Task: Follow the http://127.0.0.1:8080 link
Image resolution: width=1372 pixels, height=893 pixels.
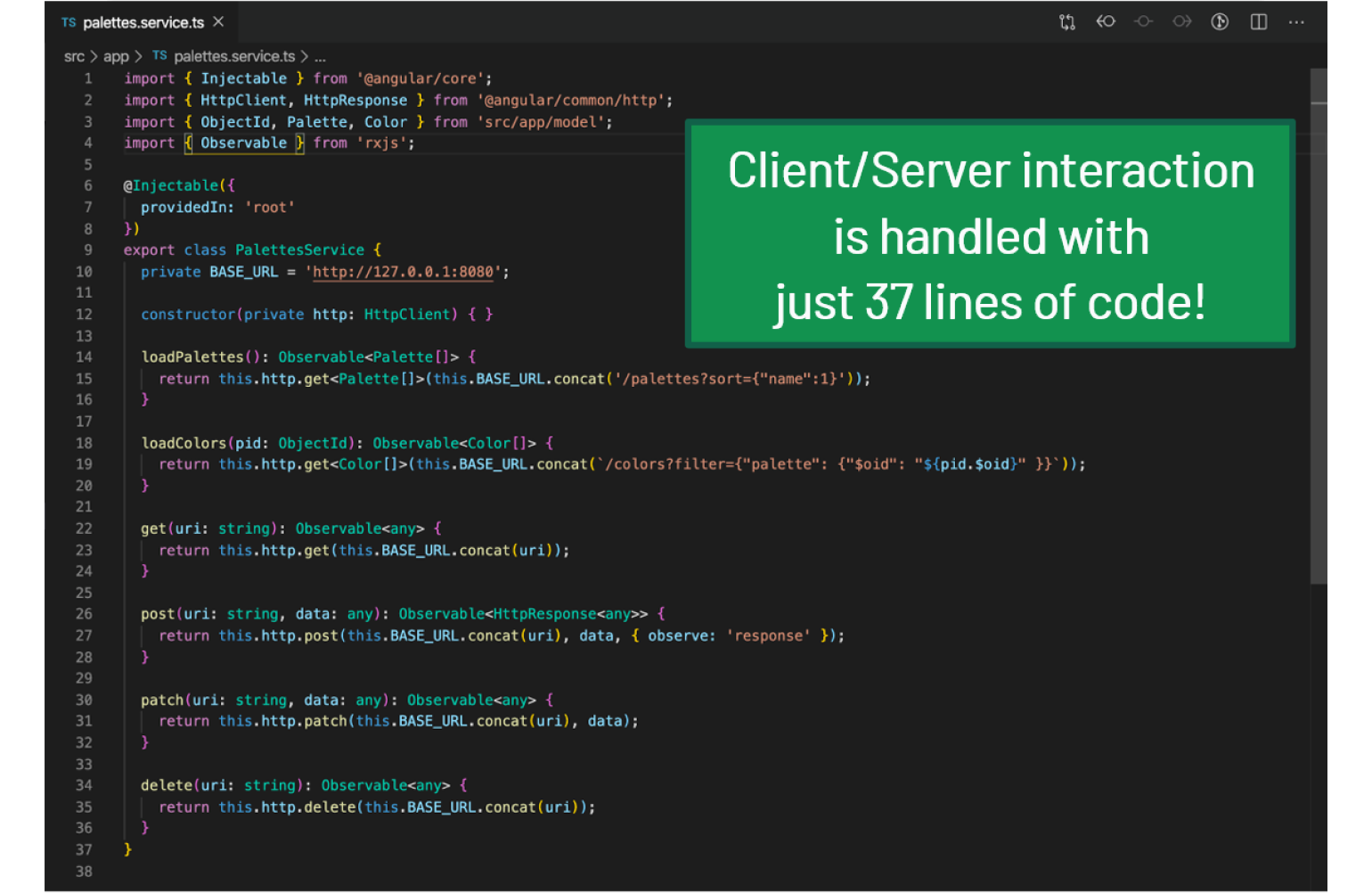Action: [403, 272]
